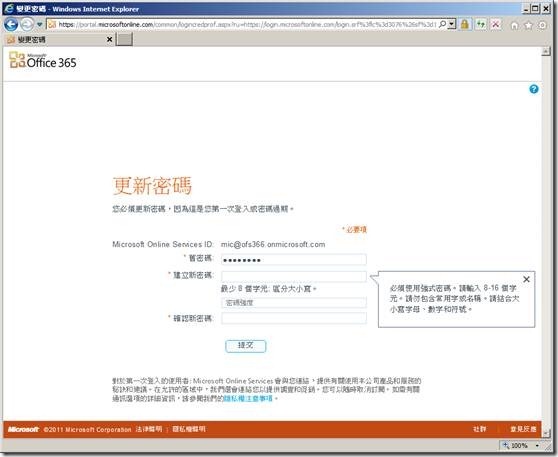Open the recent pages dropdown beside Forward
Screen dimensions: 558x457
click(x=40, y=25)
